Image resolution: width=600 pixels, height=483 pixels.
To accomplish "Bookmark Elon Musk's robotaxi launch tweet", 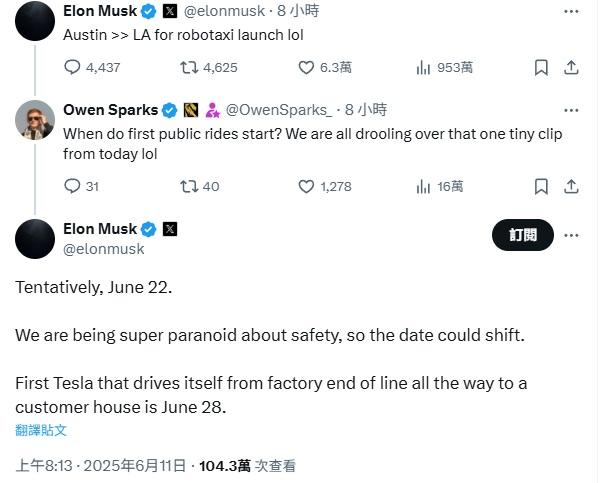I will pyautogui.click(x=541, y=68).
